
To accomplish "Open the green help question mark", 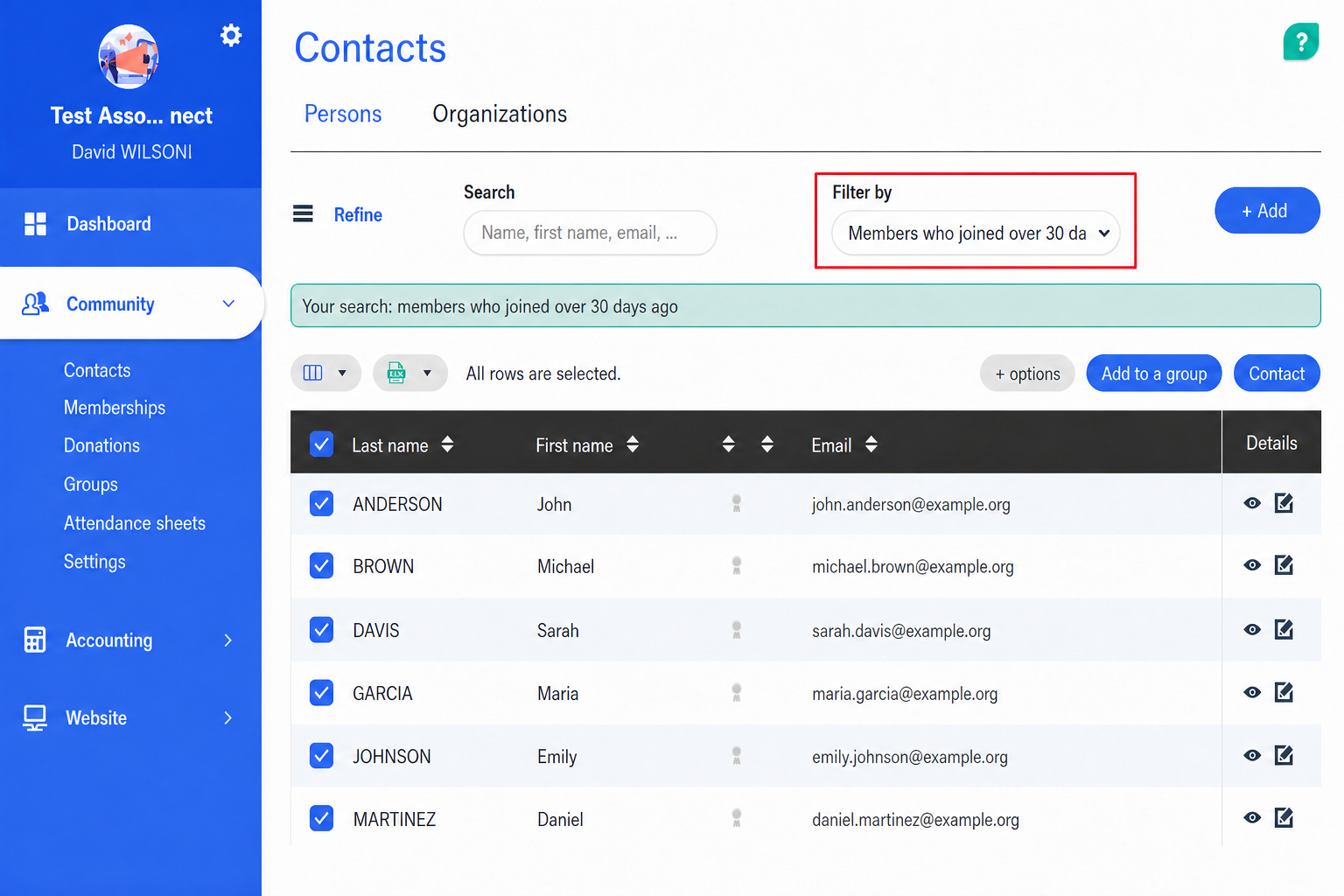I will click(x=1301, y=41).
